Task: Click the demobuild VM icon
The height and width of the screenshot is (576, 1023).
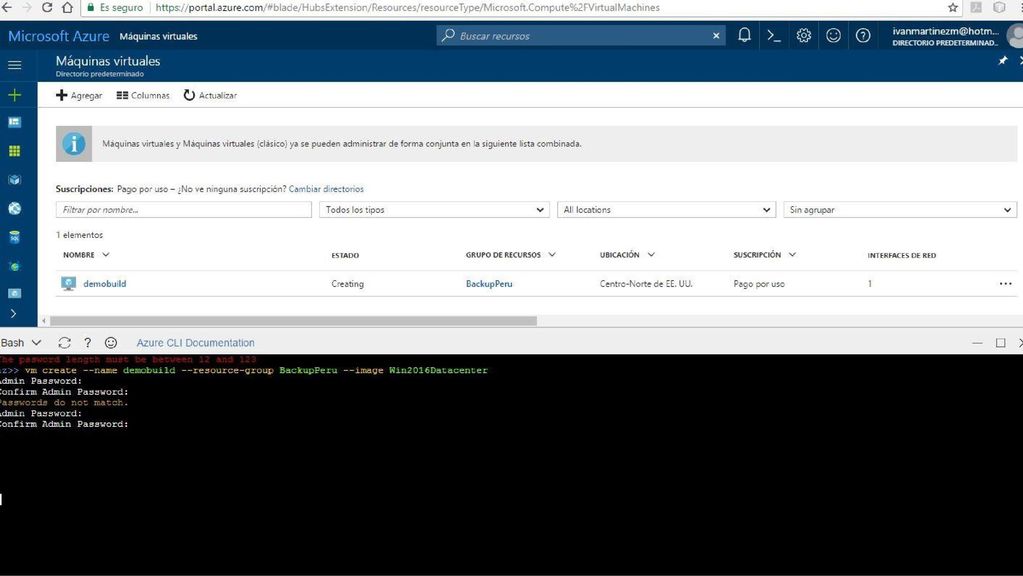Action: click(69, 284)
